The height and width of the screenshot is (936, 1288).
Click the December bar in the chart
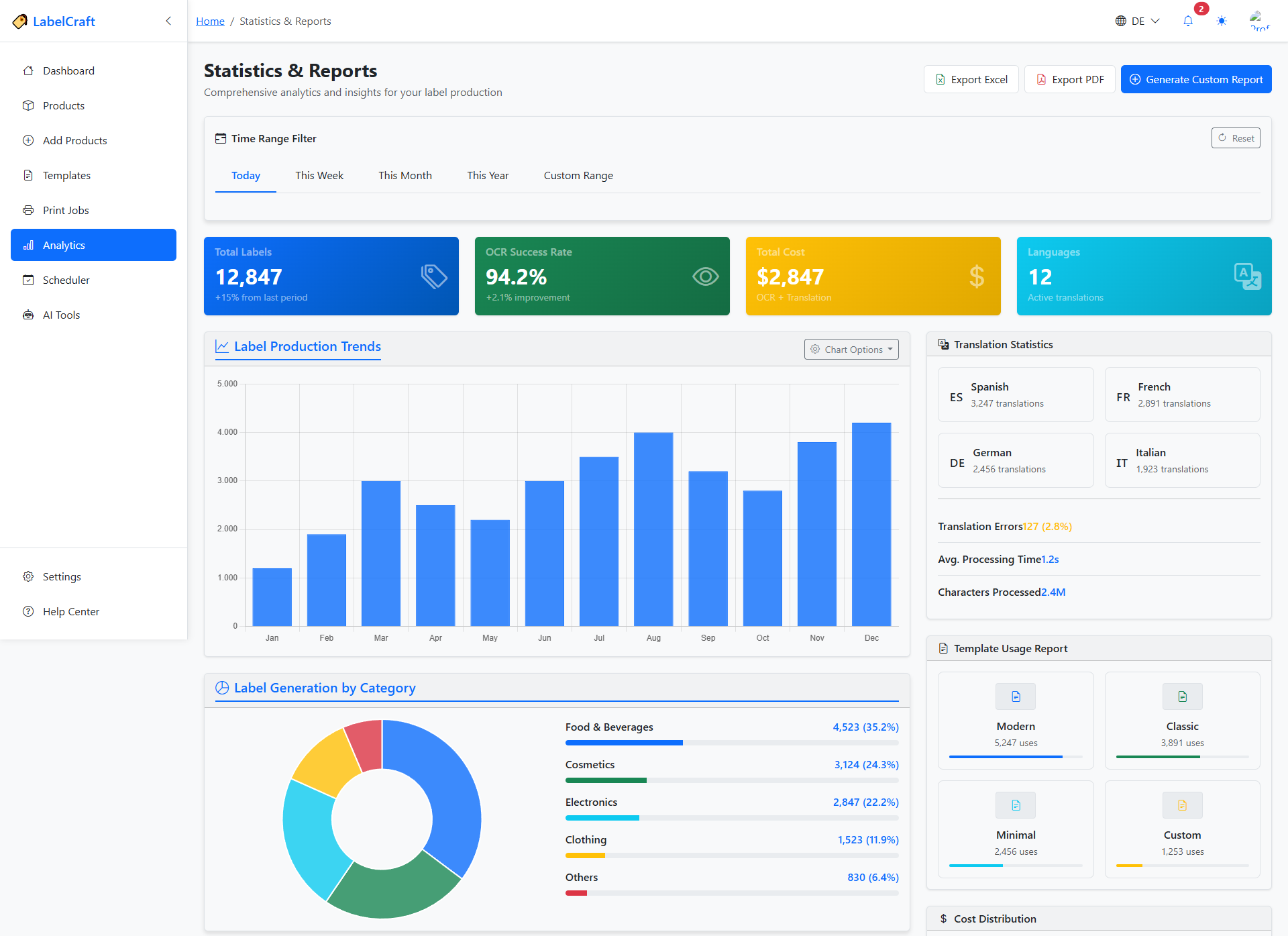click(871, 523)
